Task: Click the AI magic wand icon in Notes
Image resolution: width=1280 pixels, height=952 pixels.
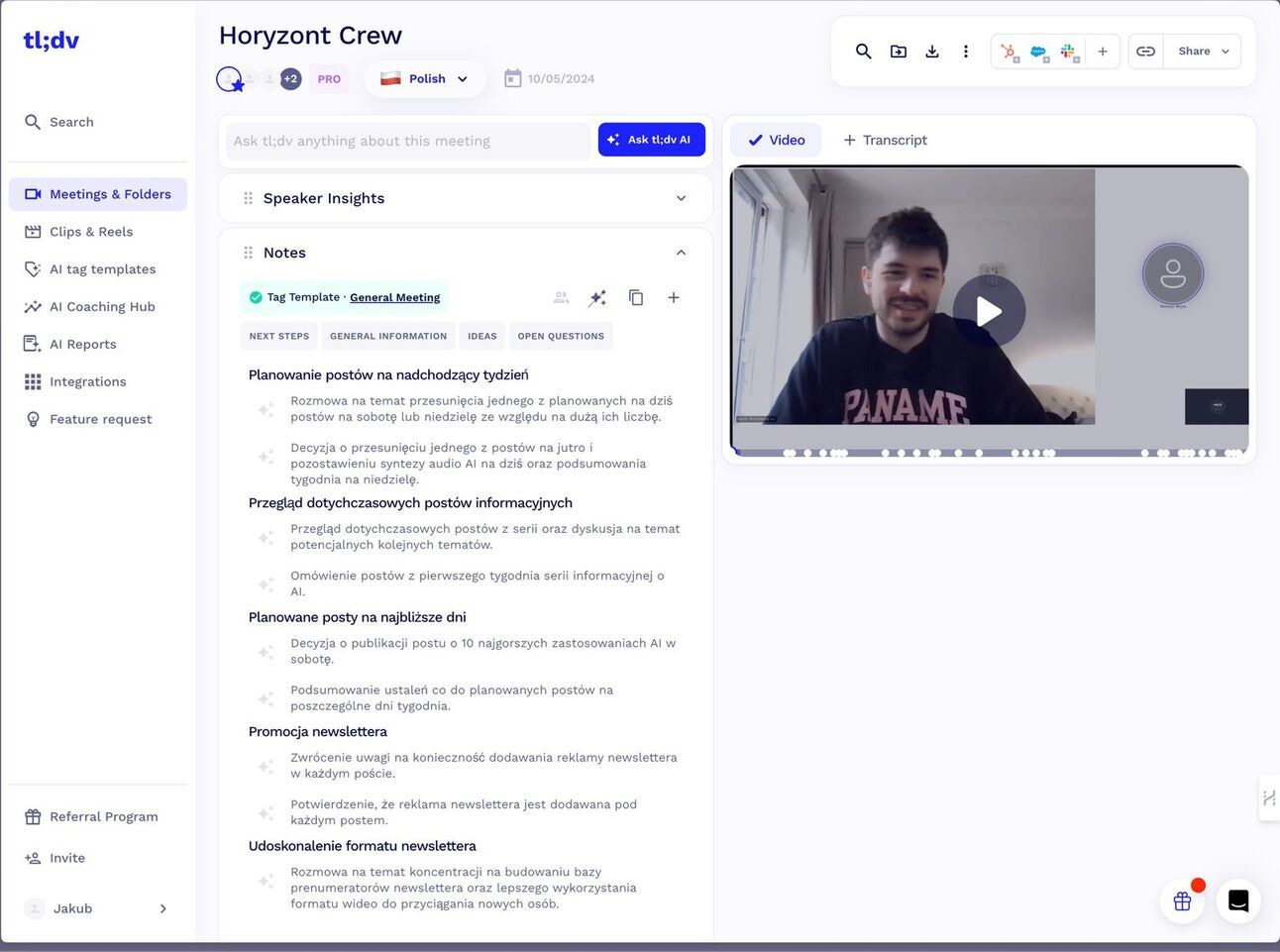Action: click(597, 298)
